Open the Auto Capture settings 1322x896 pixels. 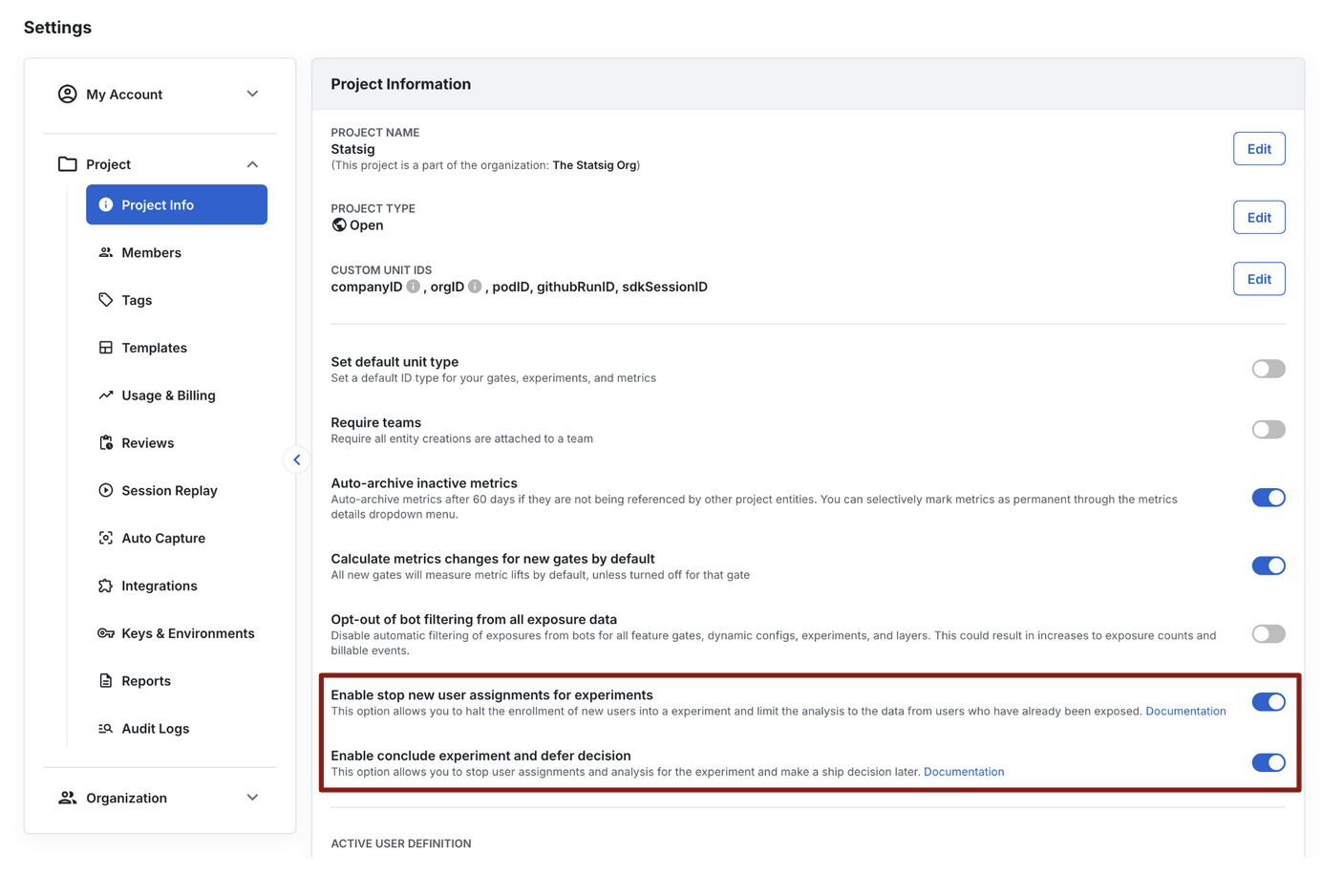[x=162, y=538]
